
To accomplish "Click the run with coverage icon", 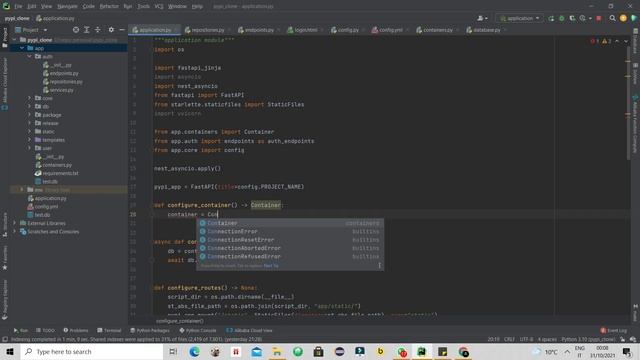I will [x=572, y=18].
